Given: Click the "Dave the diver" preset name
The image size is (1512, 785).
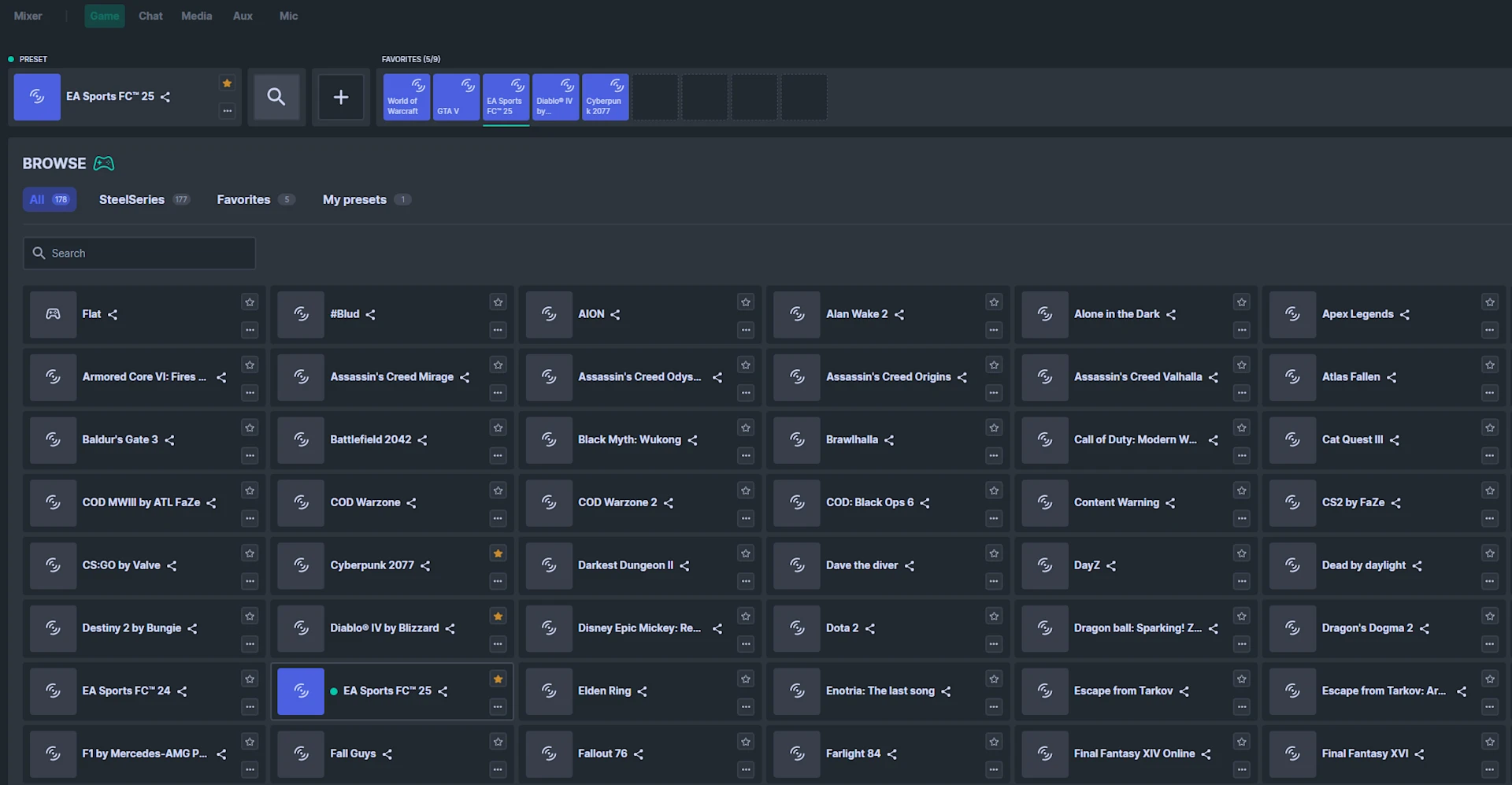Looking at the screenshot, I should click(x=862, y=565).
